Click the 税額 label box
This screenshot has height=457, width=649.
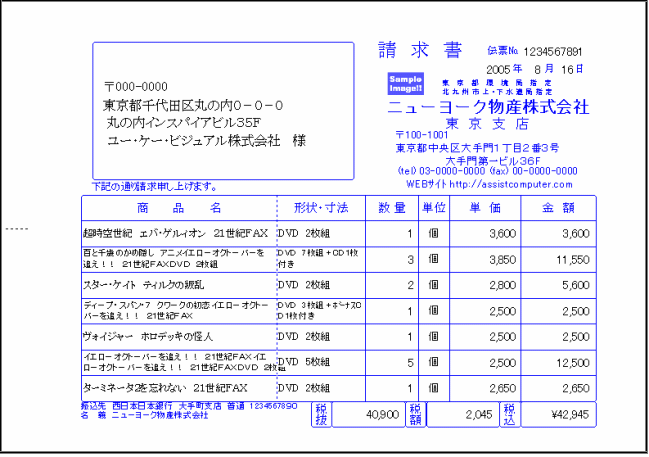[414, 413]
